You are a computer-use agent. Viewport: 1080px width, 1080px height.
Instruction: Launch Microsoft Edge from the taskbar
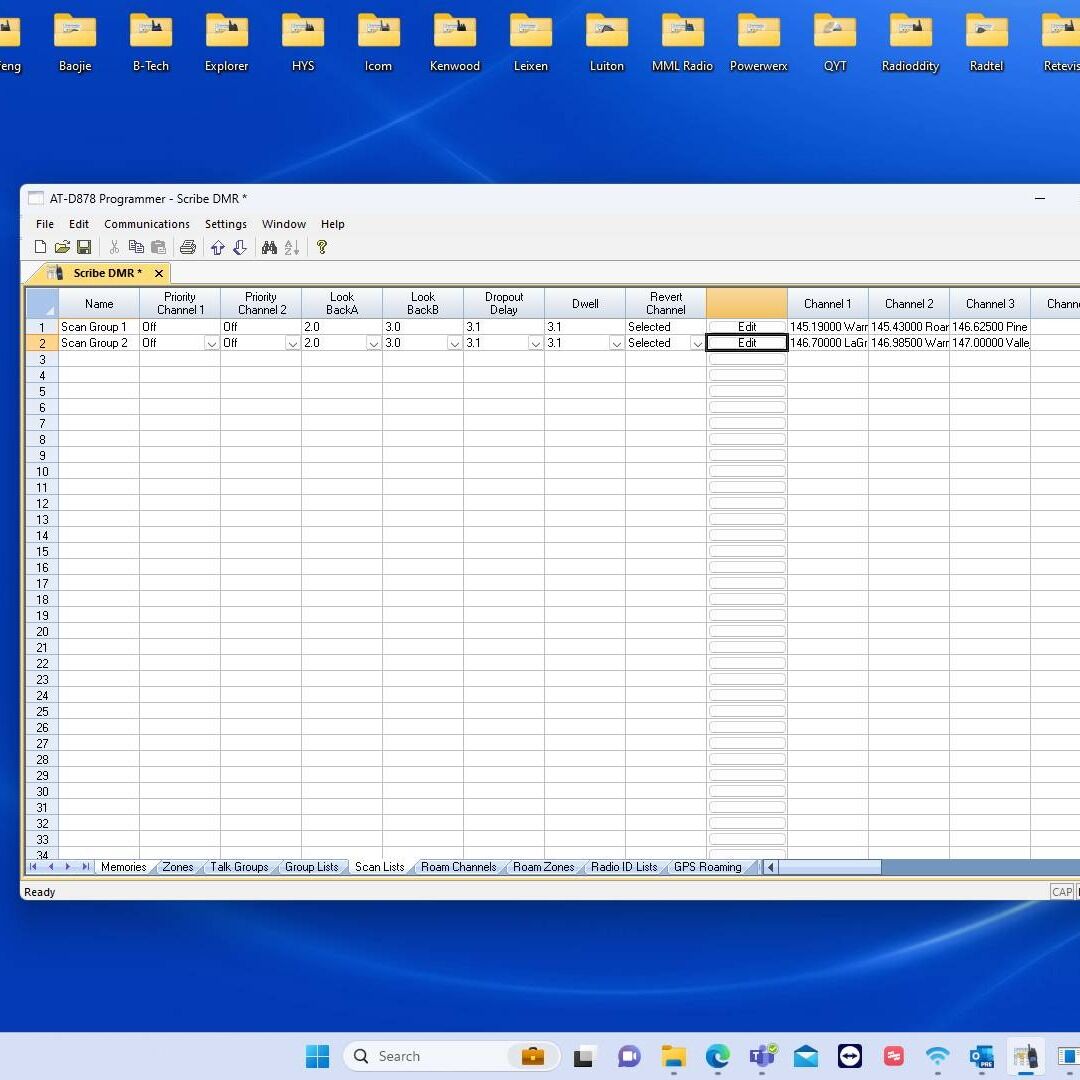(718, 1056)
